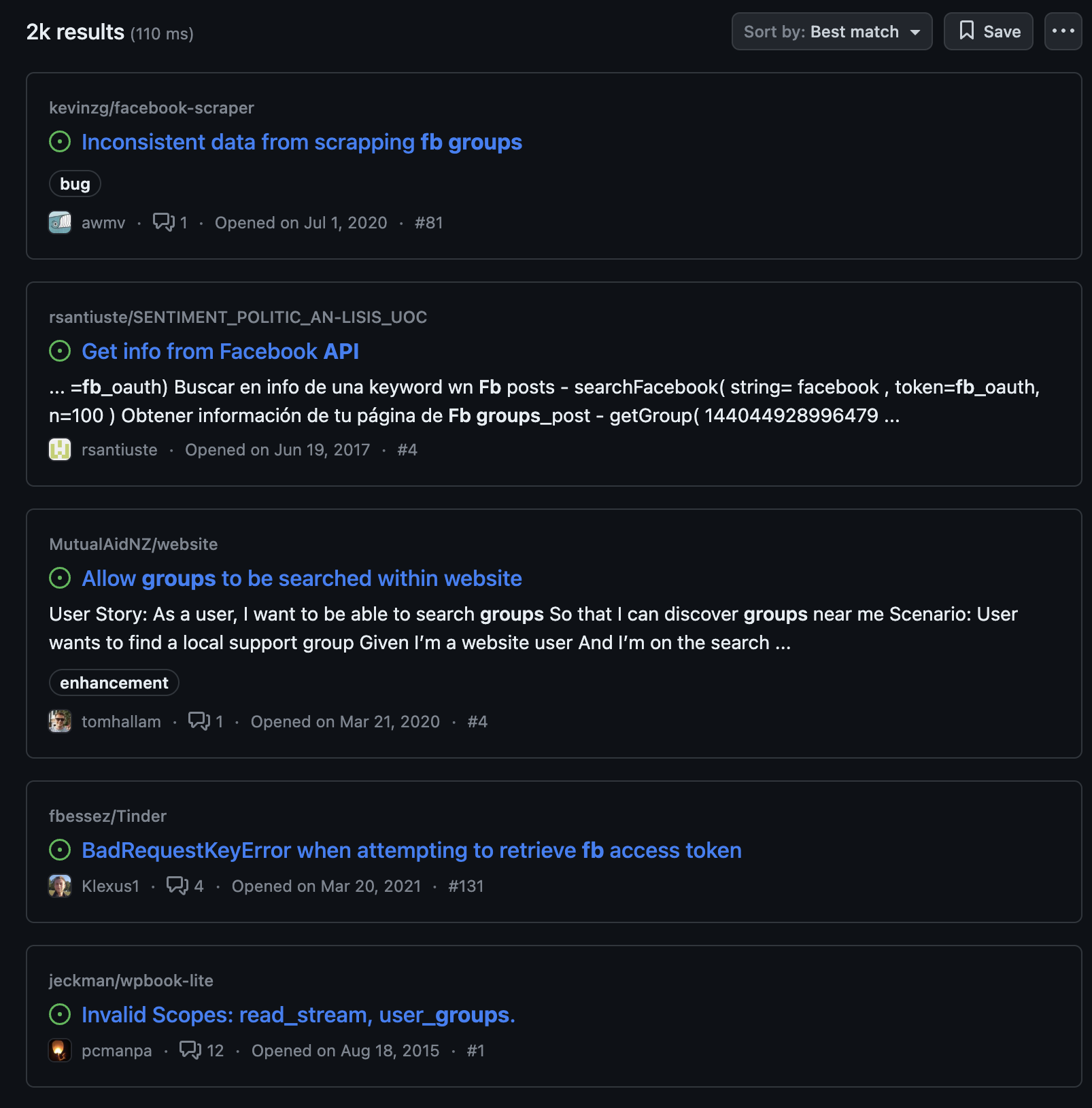Viewport: 1092px width, 1108px height.
Task: Click the comments icon on the awmv issue
Action: click(x=164, y=222)
